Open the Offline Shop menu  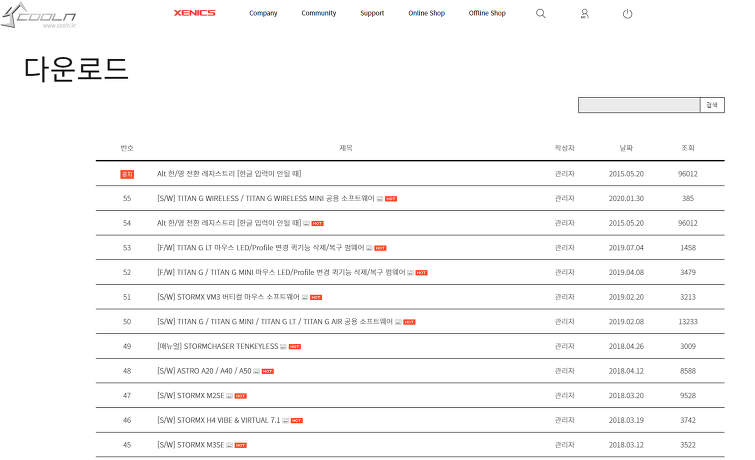tap(487, 13)
